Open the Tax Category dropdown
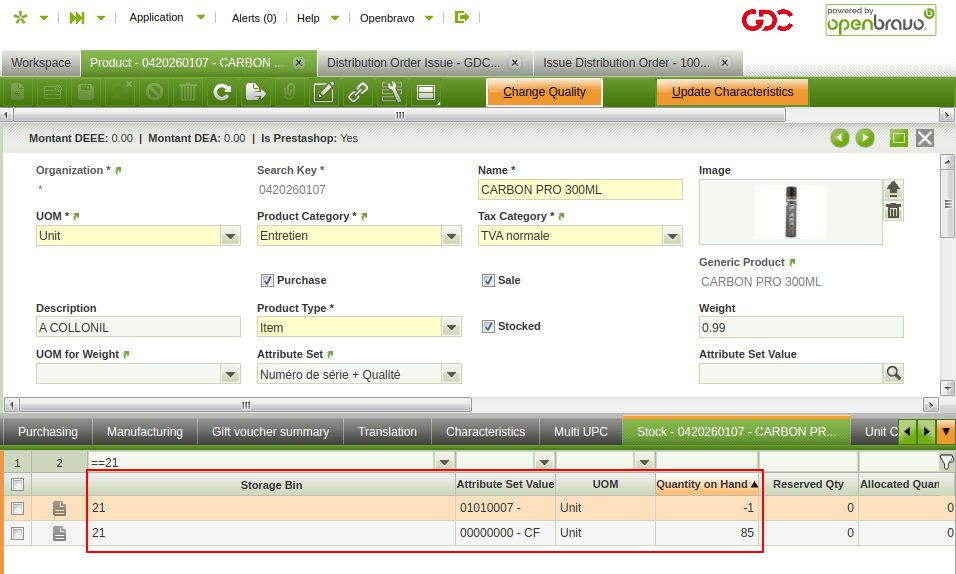The height and width of the screenshot is (574, 956). [673, 236]
